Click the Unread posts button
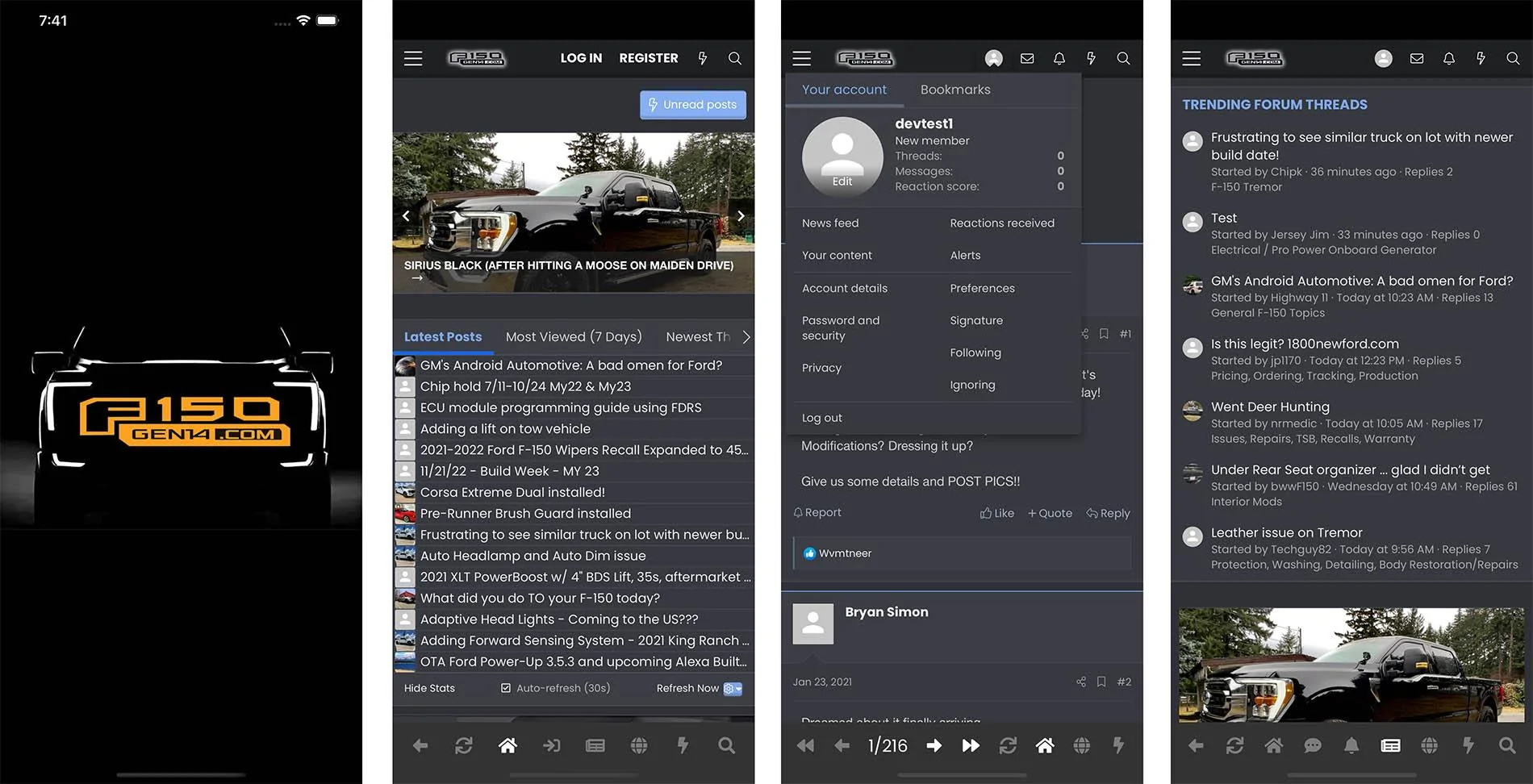The image size is (1533, 784). pyautogui.click(x=693, y=105)
